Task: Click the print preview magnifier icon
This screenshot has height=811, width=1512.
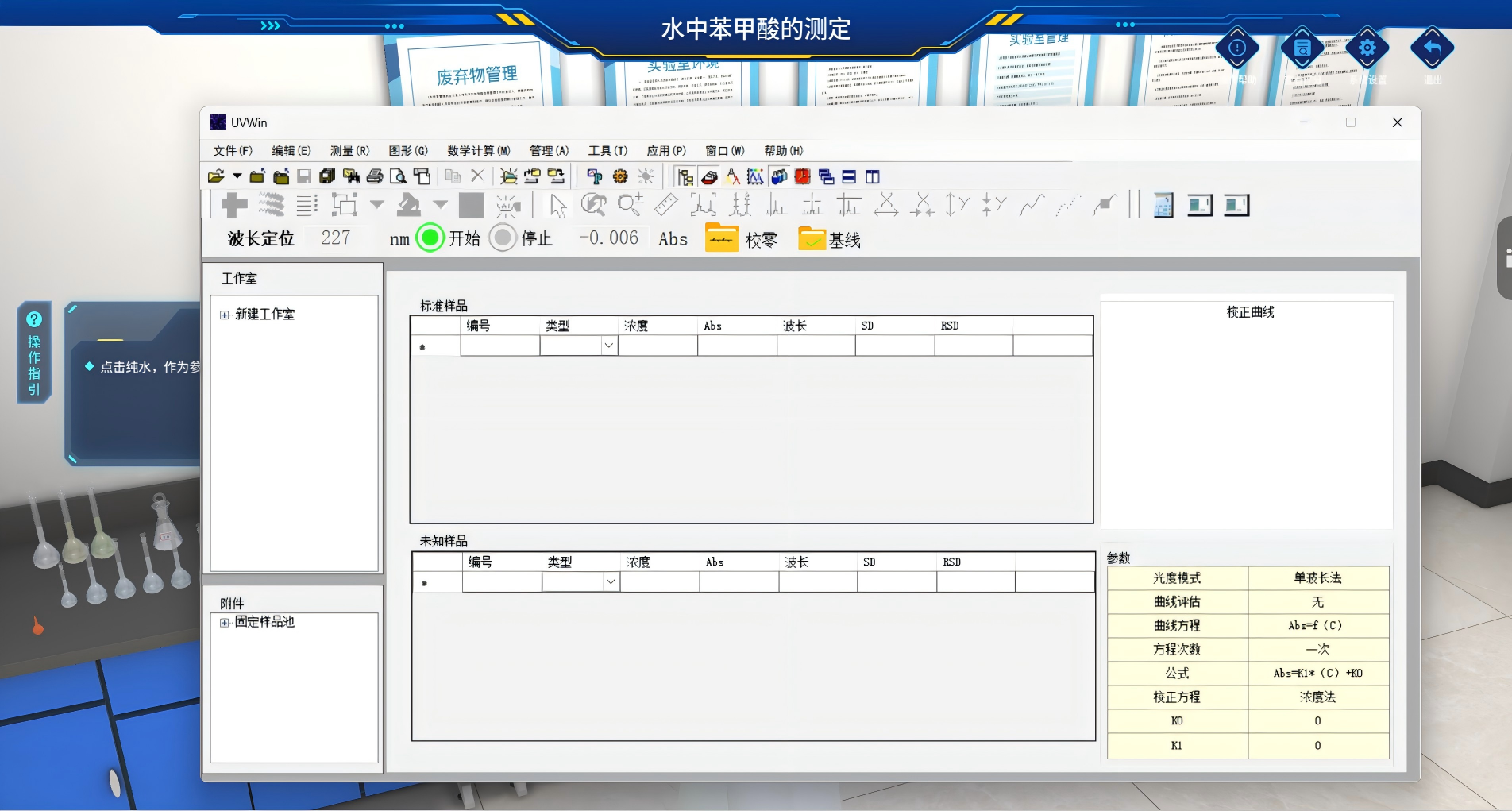Action: 398,176
